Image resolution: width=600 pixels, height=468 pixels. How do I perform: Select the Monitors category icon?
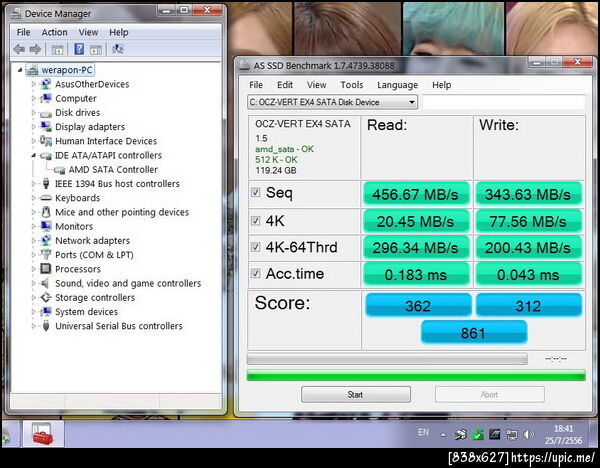click(46, 226)
